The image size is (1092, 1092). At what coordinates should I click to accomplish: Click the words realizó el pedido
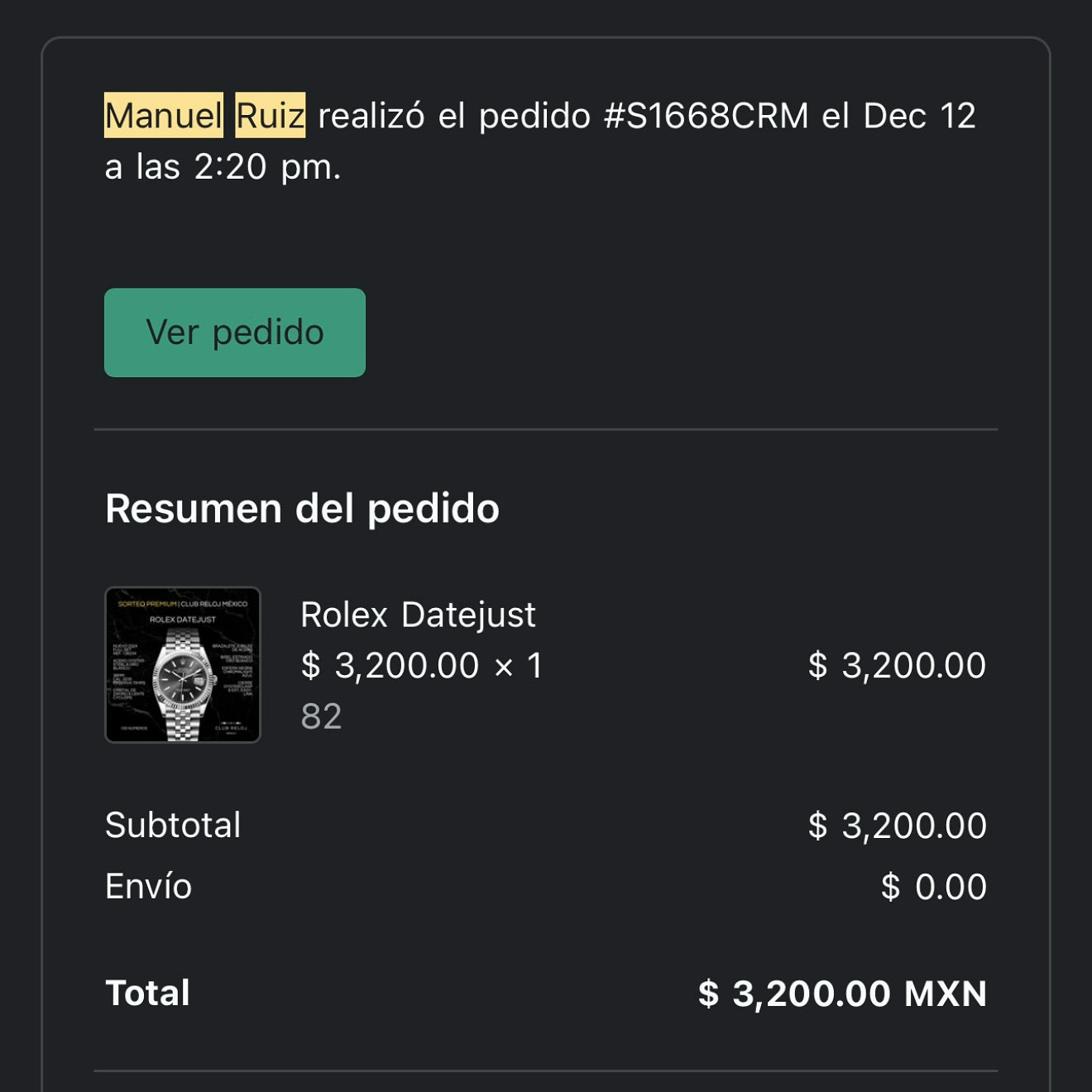pyautogui.click(x=453, y=116)
